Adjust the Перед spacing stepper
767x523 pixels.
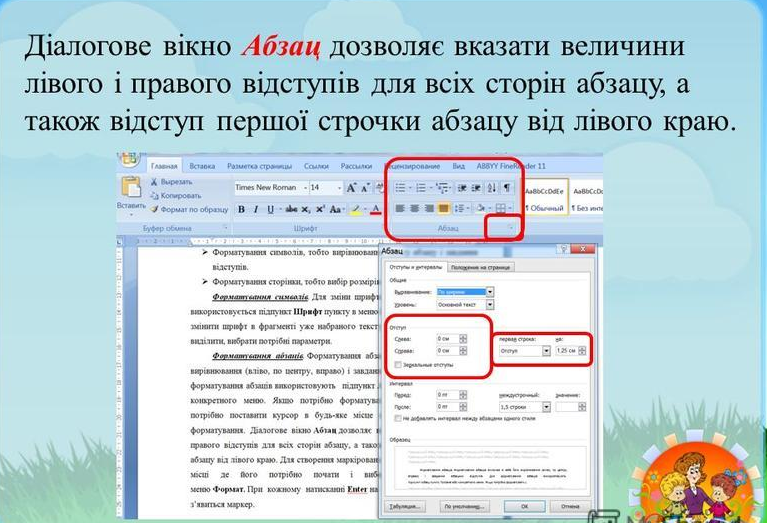pyautogui.click(x=463, y=395)
